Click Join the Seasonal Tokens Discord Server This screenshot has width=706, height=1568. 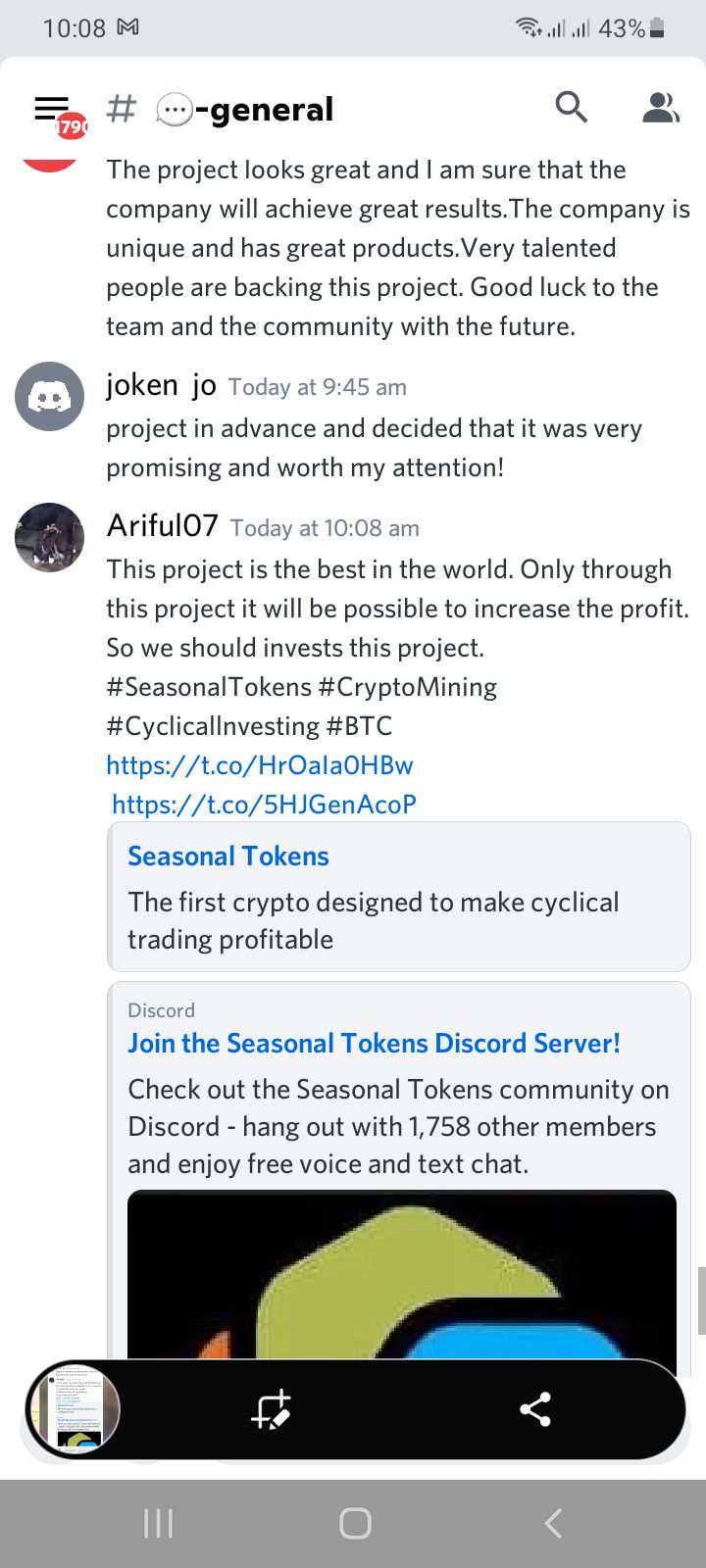[x=374, y=1043]
